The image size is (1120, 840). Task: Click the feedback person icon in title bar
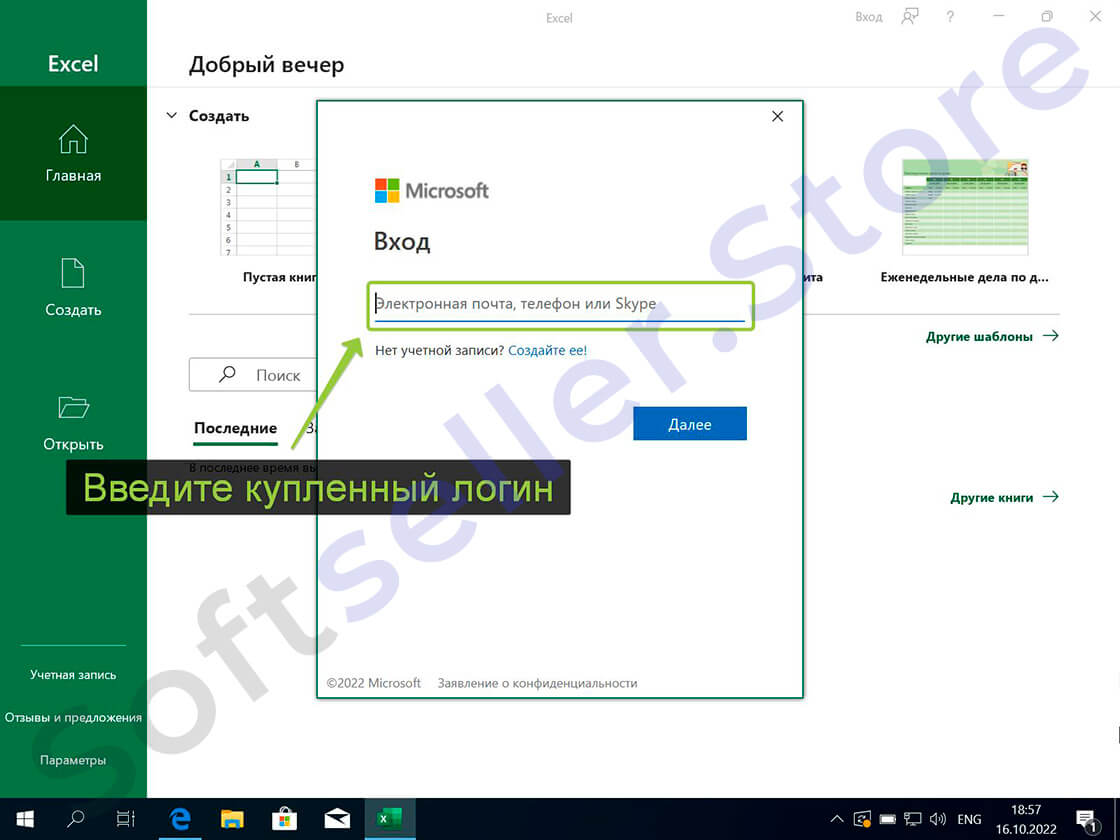909,16
